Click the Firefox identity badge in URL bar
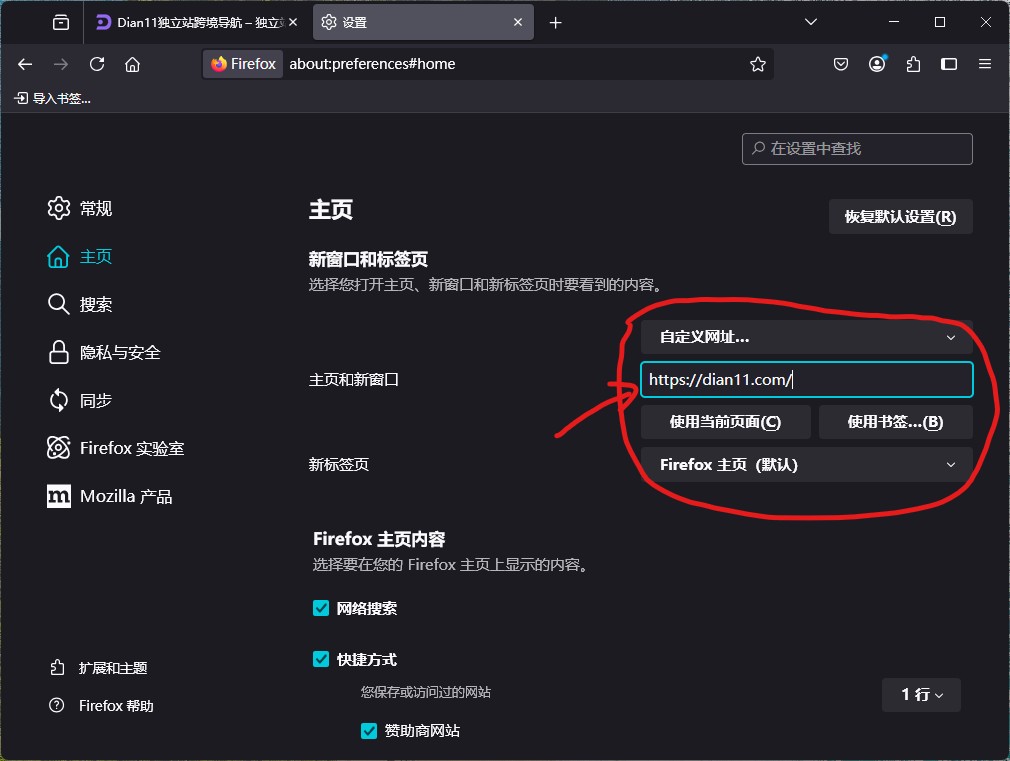This screenshot has width=1010, height=761. pyautogui.click(x=243, y=64)
